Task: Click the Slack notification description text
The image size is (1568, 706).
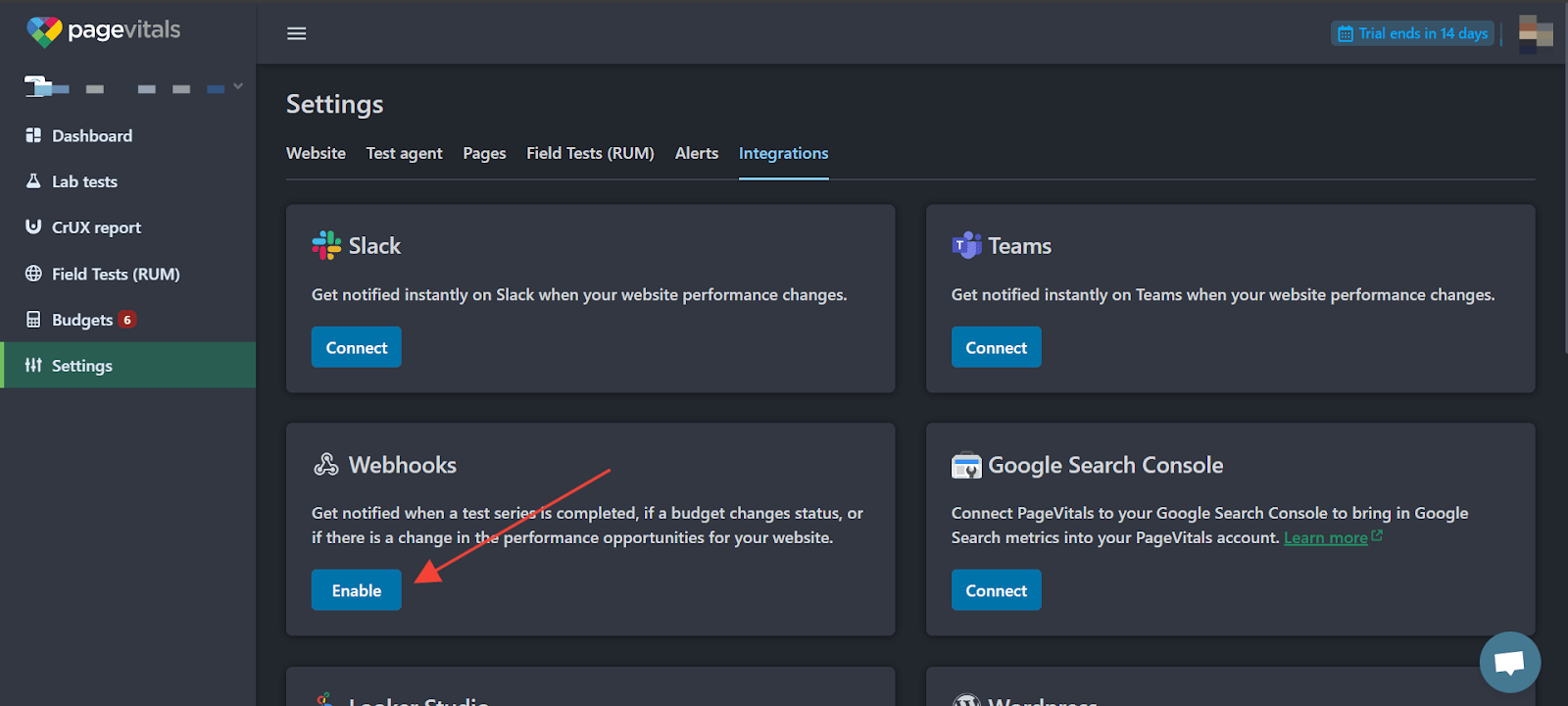Action: pos(579,294)
